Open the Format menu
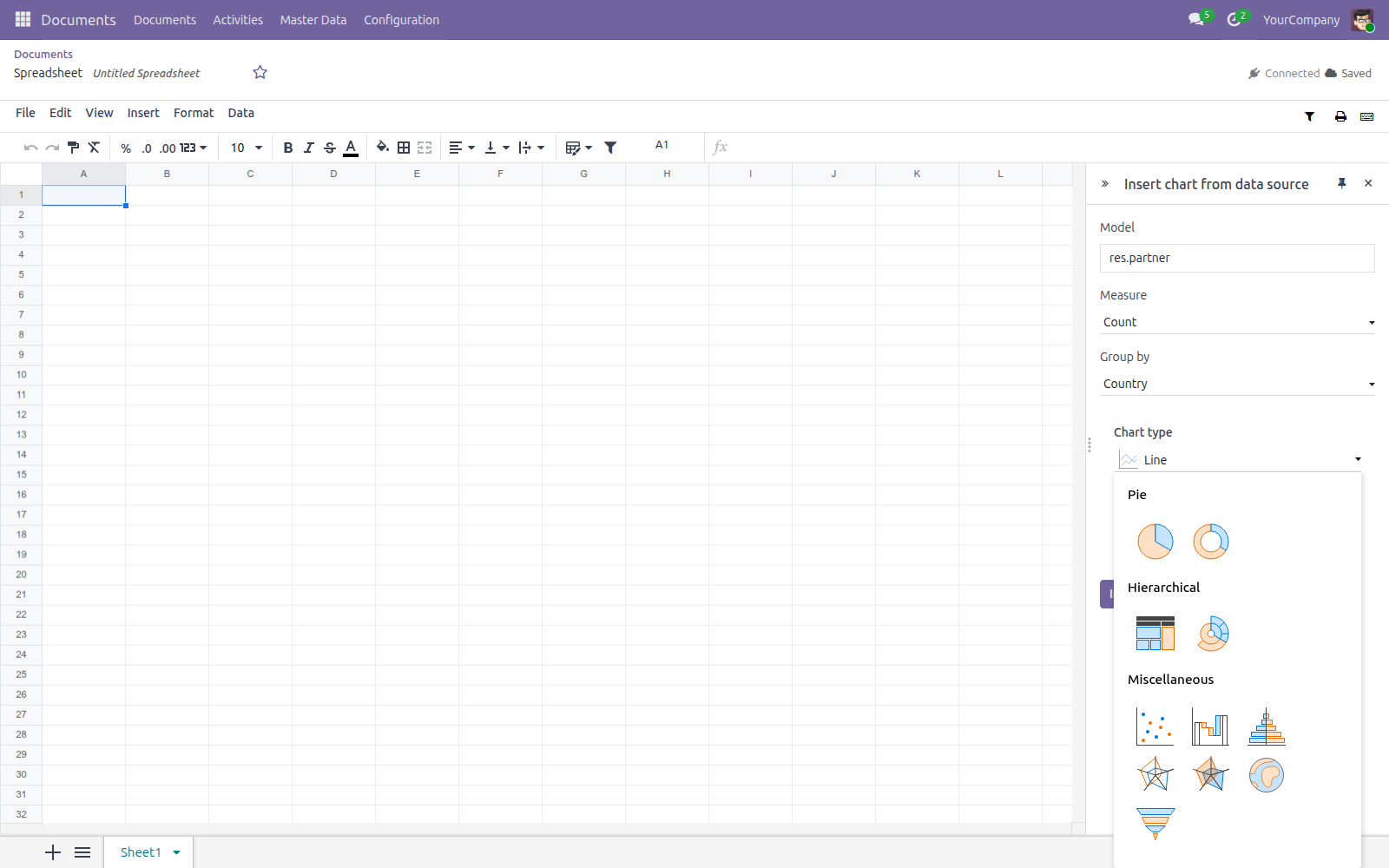 194,113
